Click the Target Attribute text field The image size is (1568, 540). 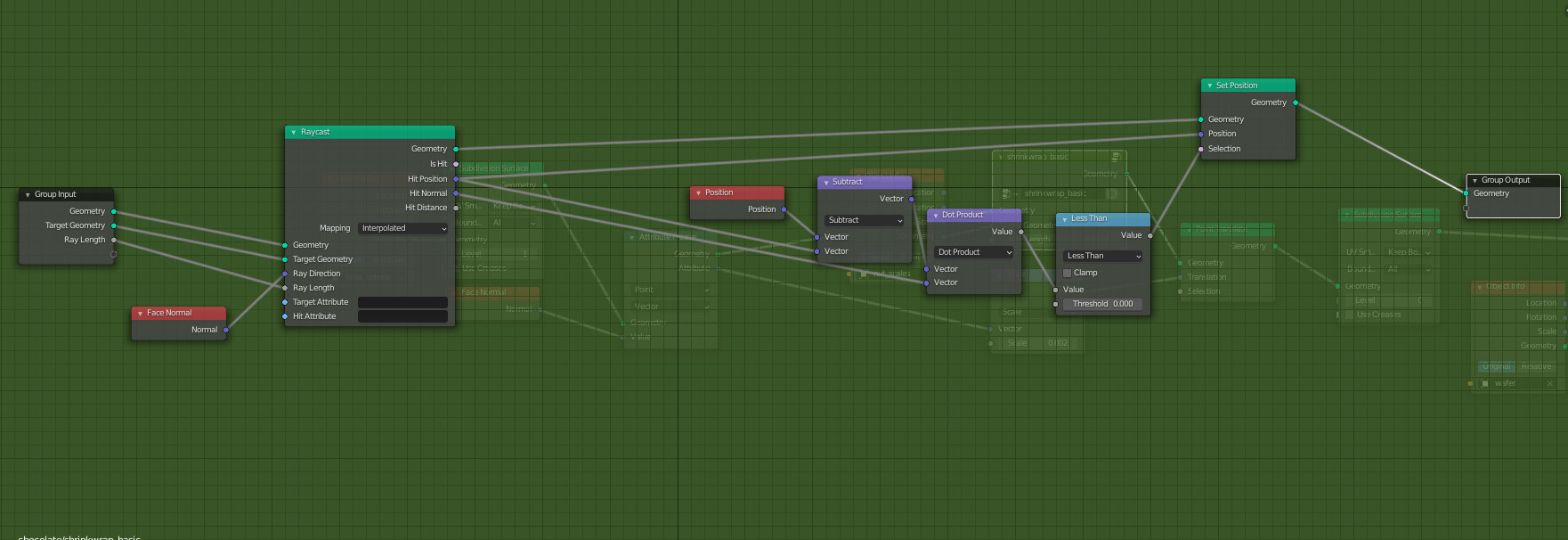click(402, 302)
